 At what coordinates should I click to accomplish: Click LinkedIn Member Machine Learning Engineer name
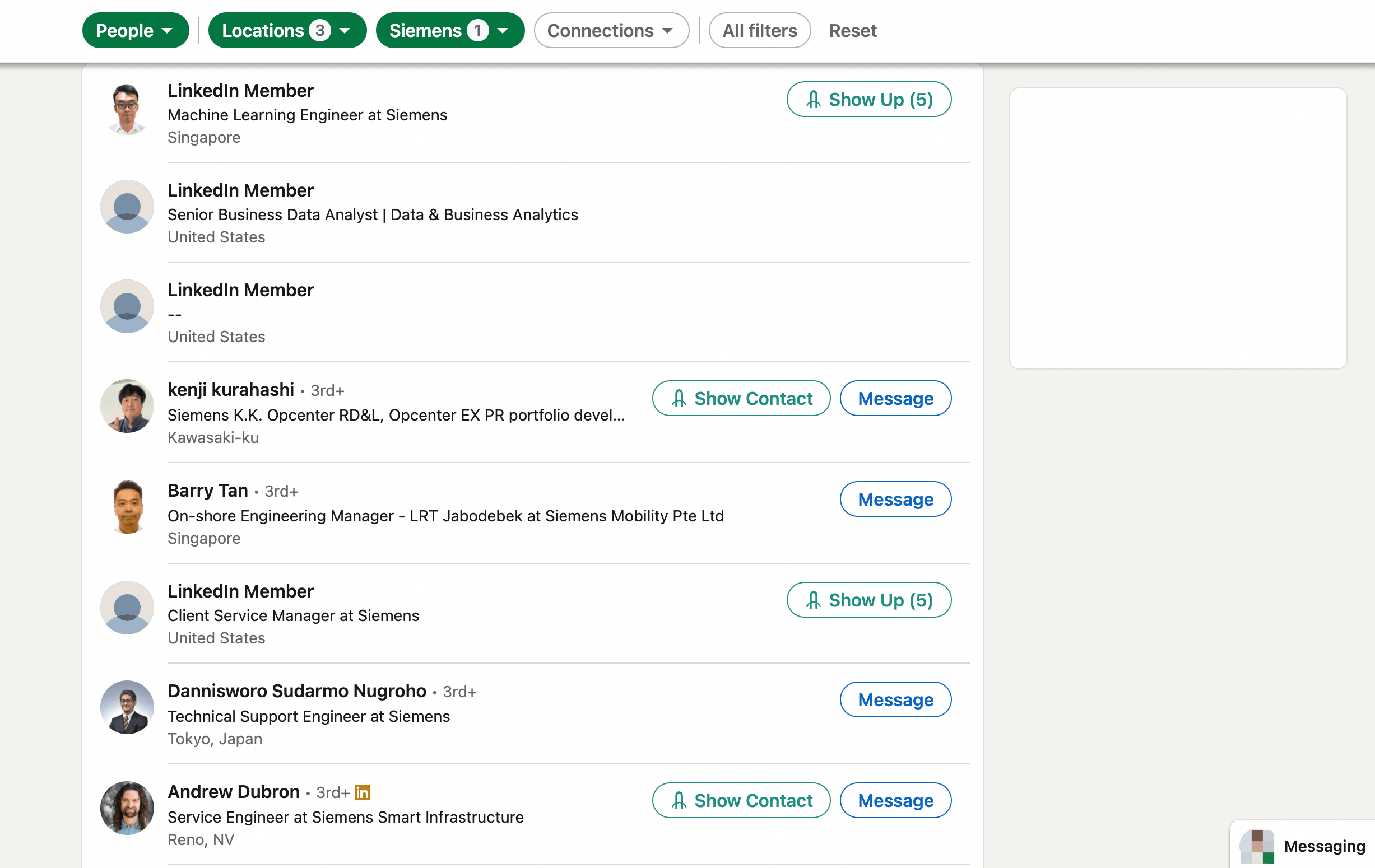click(x=240, y=91)
